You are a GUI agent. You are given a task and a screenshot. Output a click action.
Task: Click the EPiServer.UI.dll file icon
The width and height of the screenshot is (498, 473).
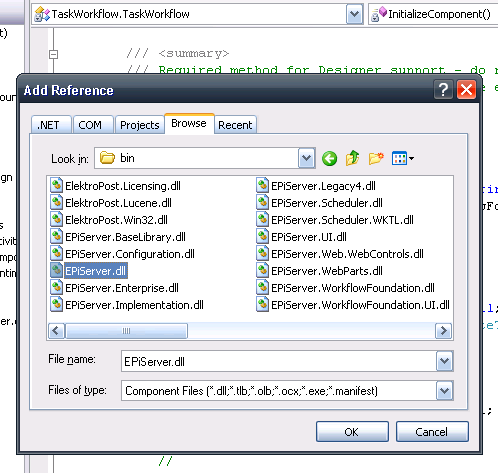click(x=262, y=236)
